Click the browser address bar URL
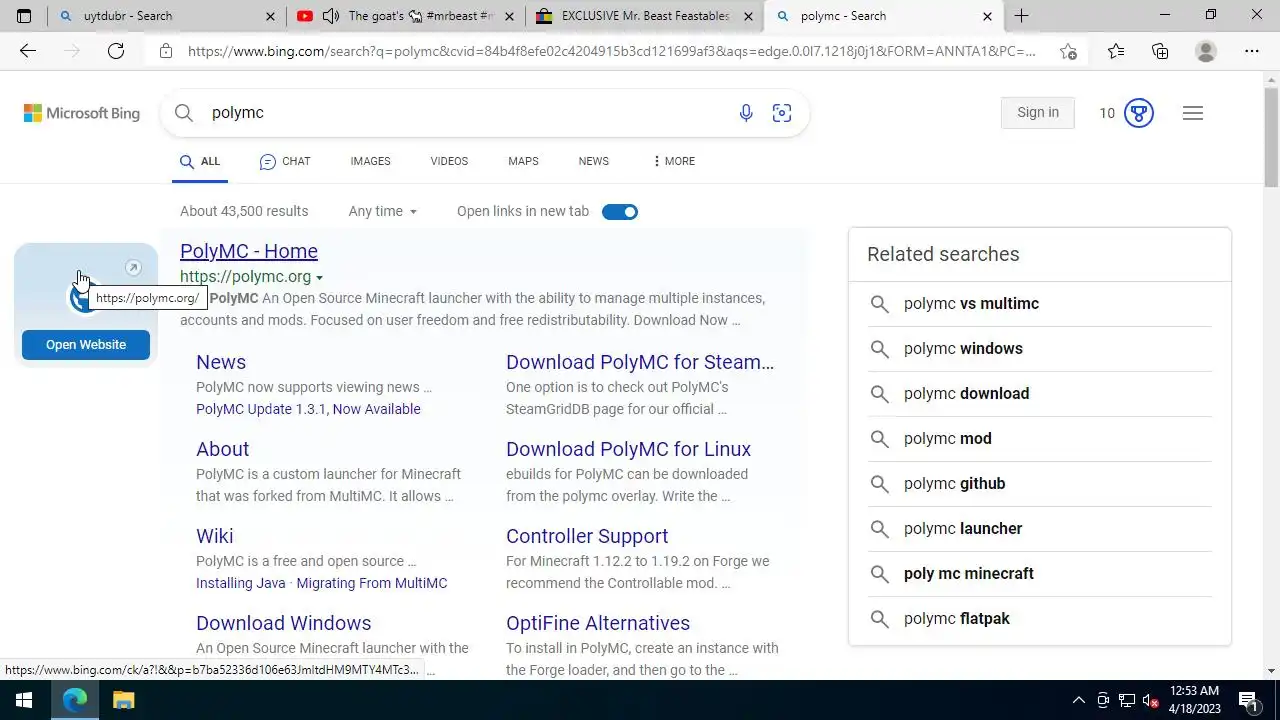1280x720 pixels. pos(612,51)
